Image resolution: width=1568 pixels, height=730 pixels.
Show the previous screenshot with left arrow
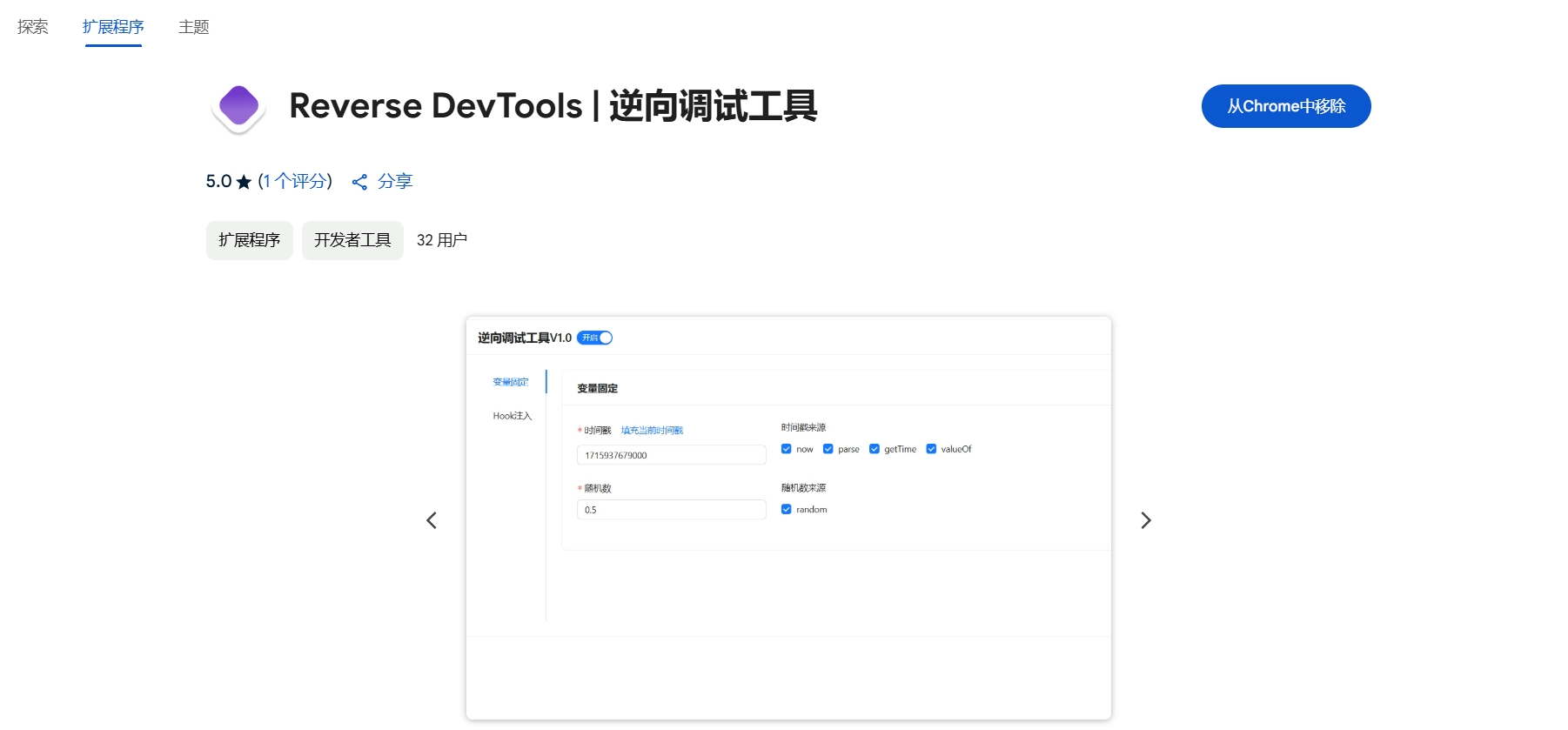click(432, 520)
